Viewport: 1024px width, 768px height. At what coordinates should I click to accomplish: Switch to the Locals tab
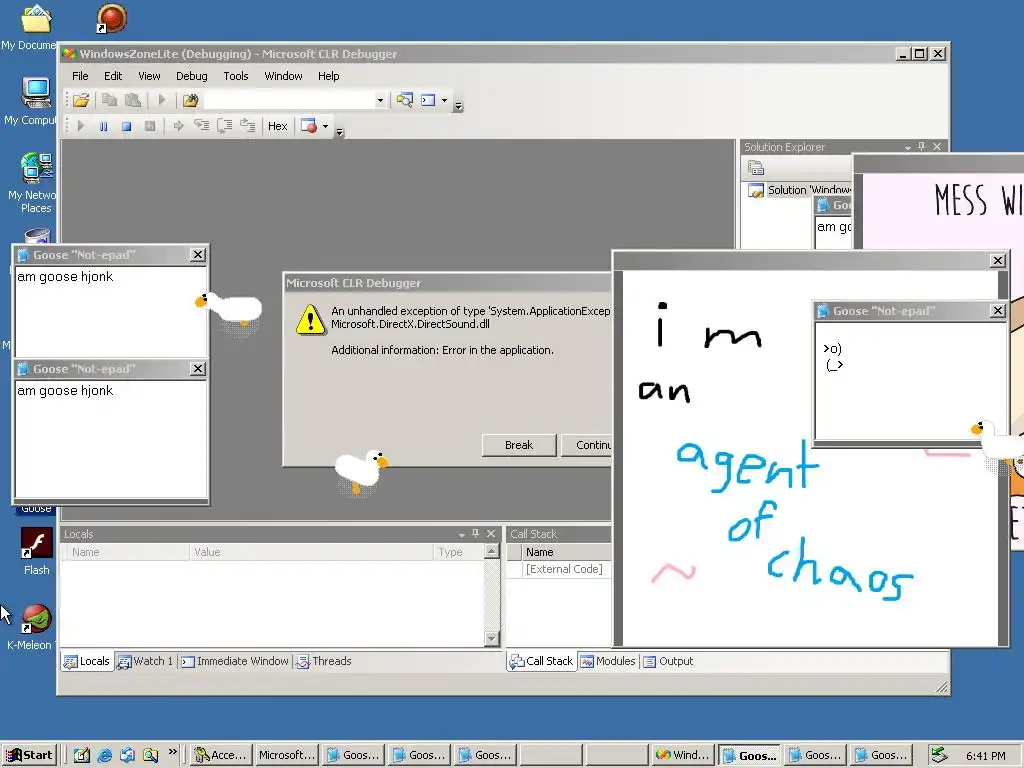tap(87, 661)
